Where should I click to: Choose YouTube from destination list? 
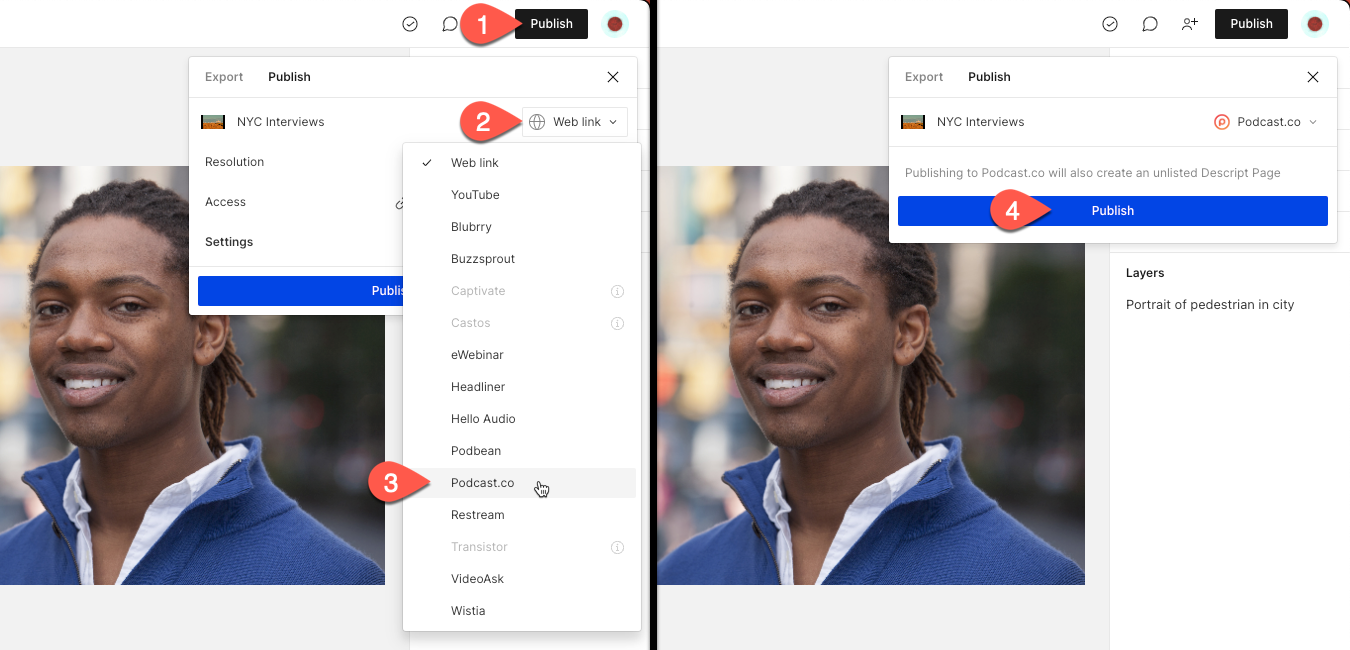[521, 195]
